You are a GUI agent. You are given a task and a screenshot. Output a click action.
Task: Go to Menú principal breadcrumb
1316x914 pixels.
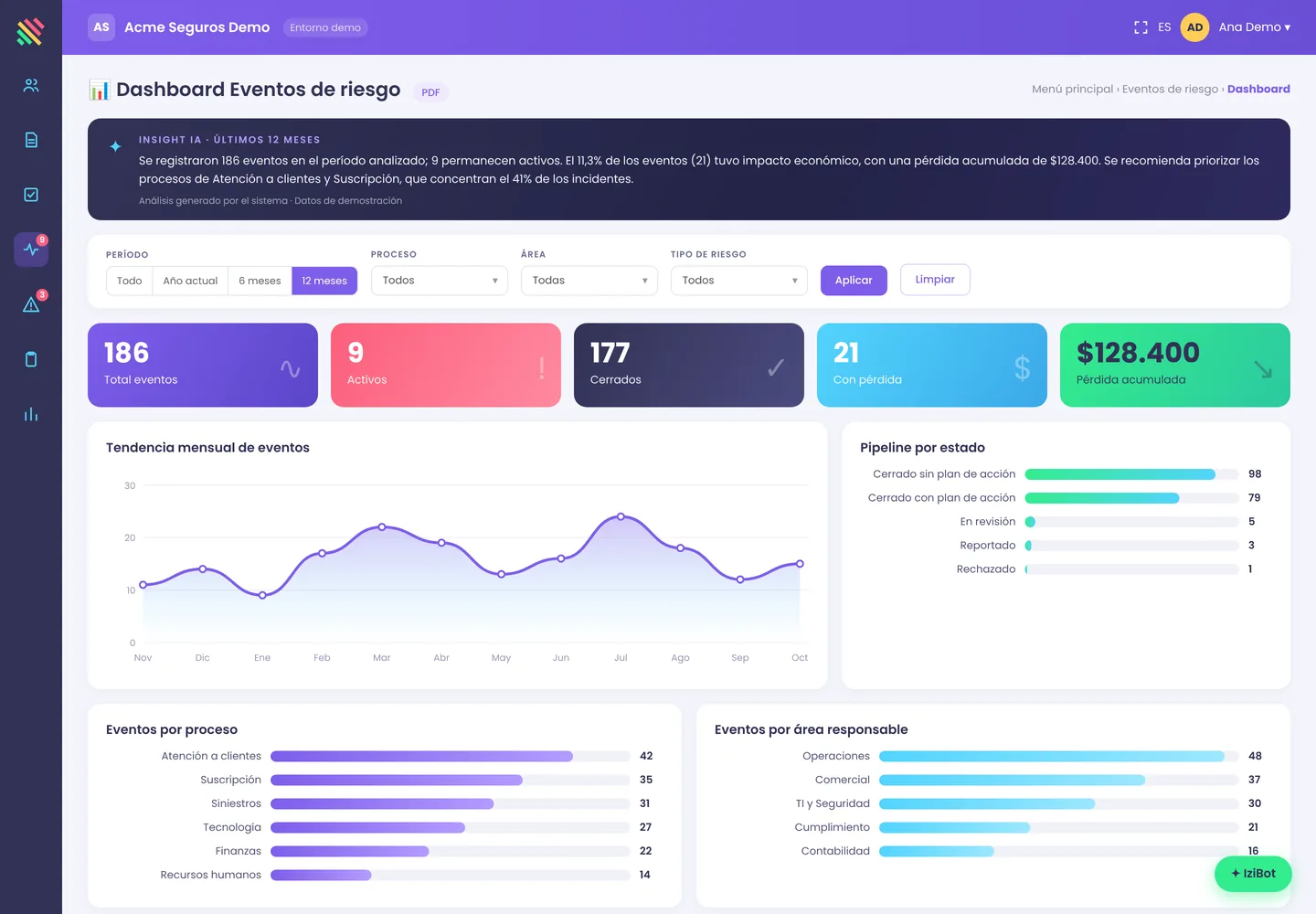1072,89
